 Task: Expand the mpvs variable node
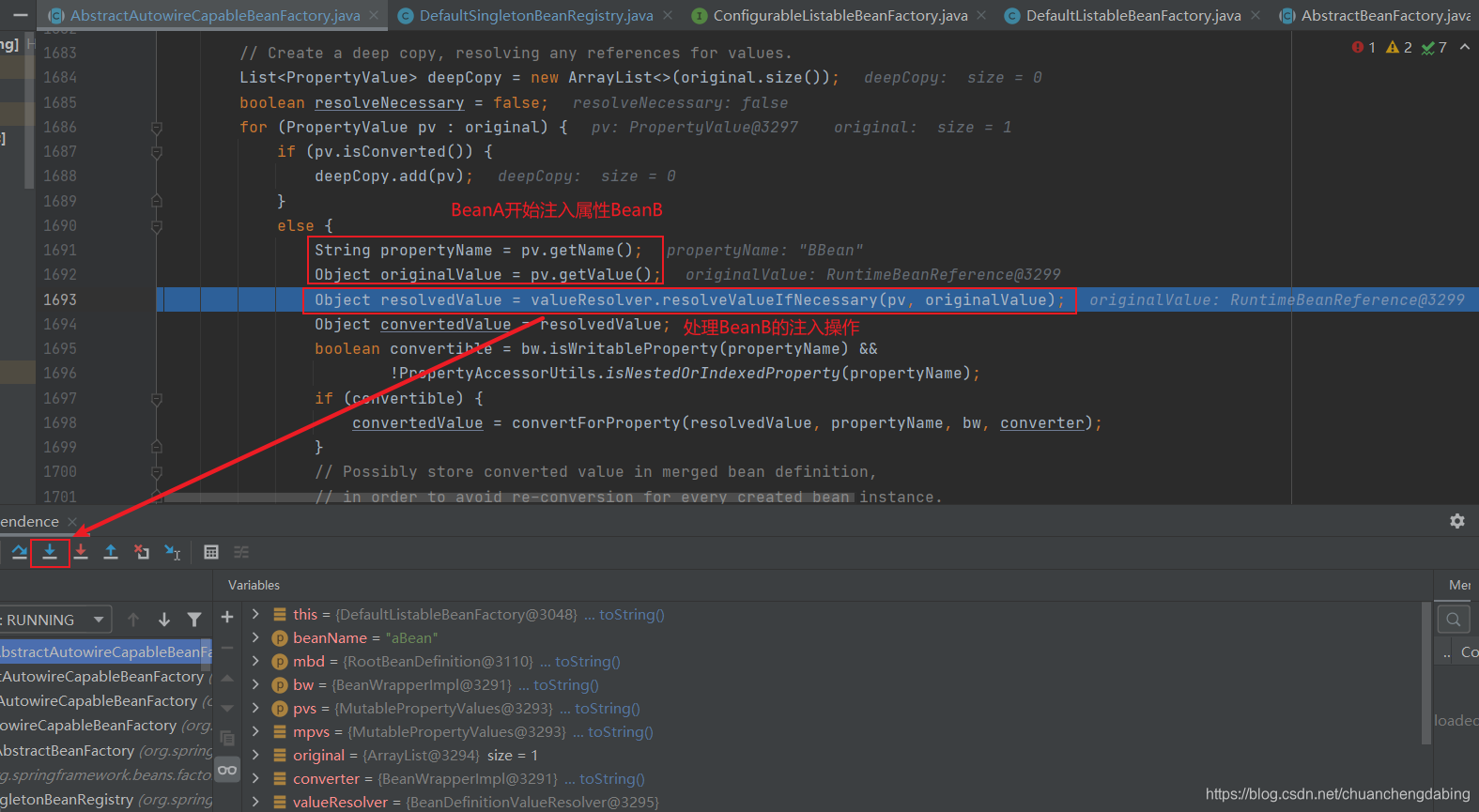coord(255,731)
